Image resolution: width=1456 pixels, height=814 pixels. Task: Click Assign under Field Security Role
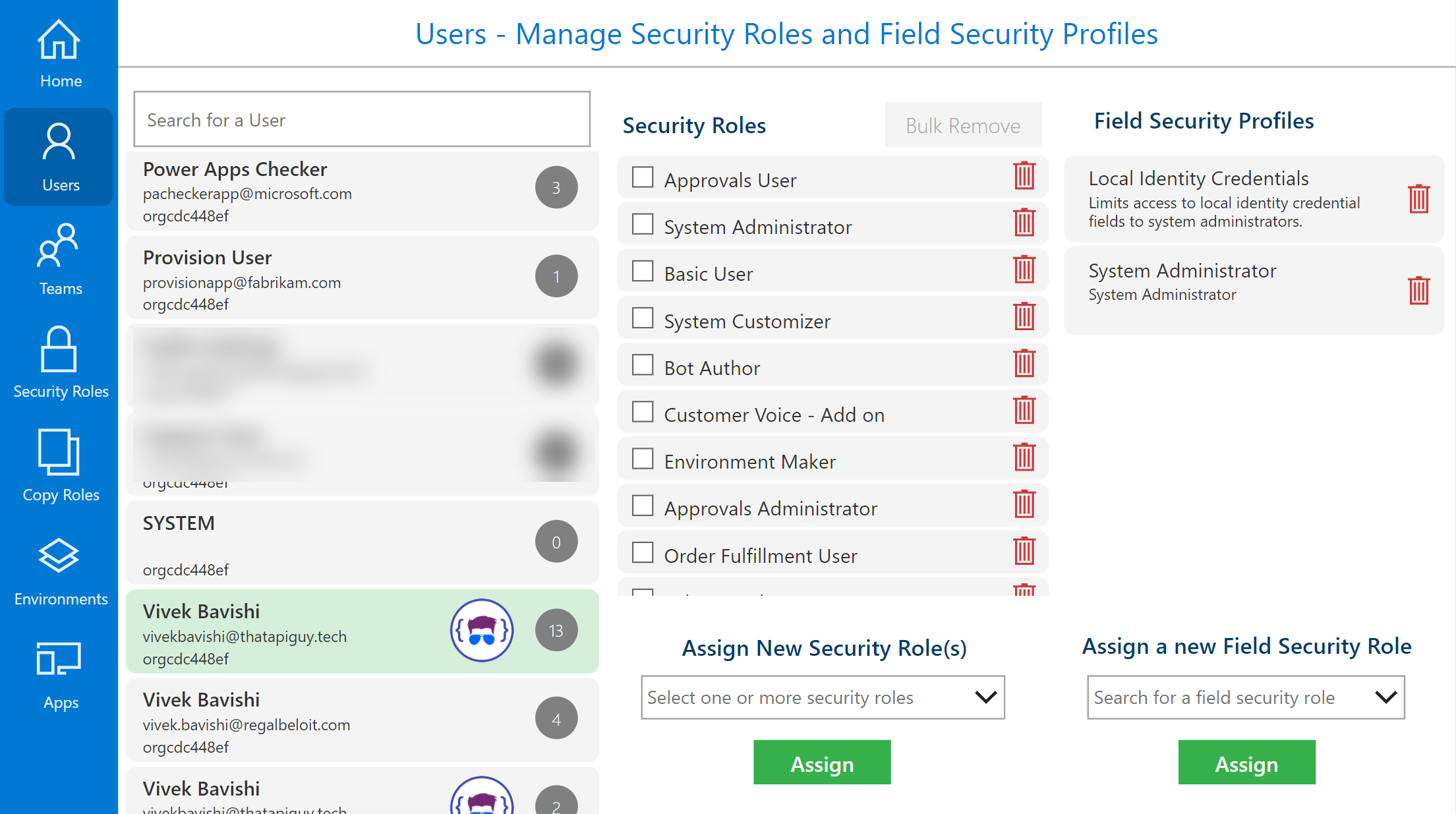point(1246,763)
